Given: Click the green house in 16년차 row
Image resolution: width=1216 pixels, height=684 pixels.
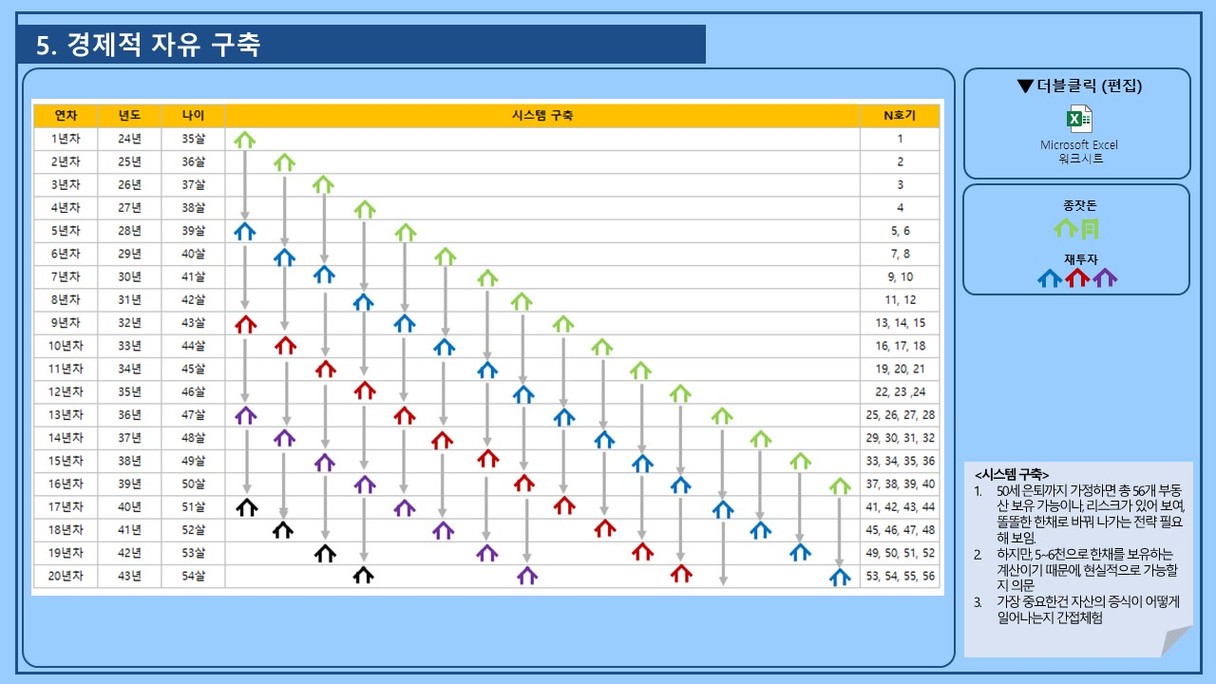Looking at the screenshot, I should 840,486.
